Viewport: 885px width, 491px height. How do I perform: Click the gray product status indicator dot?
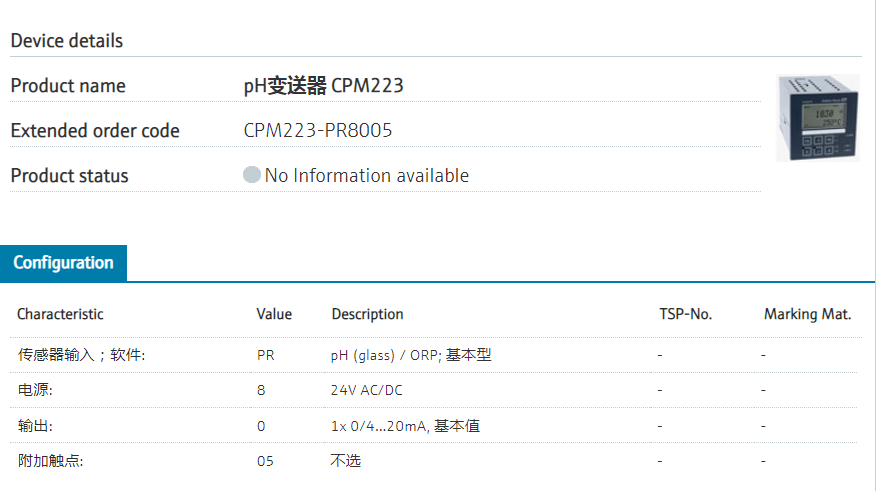pyautogui.click(x=252, y=175)
